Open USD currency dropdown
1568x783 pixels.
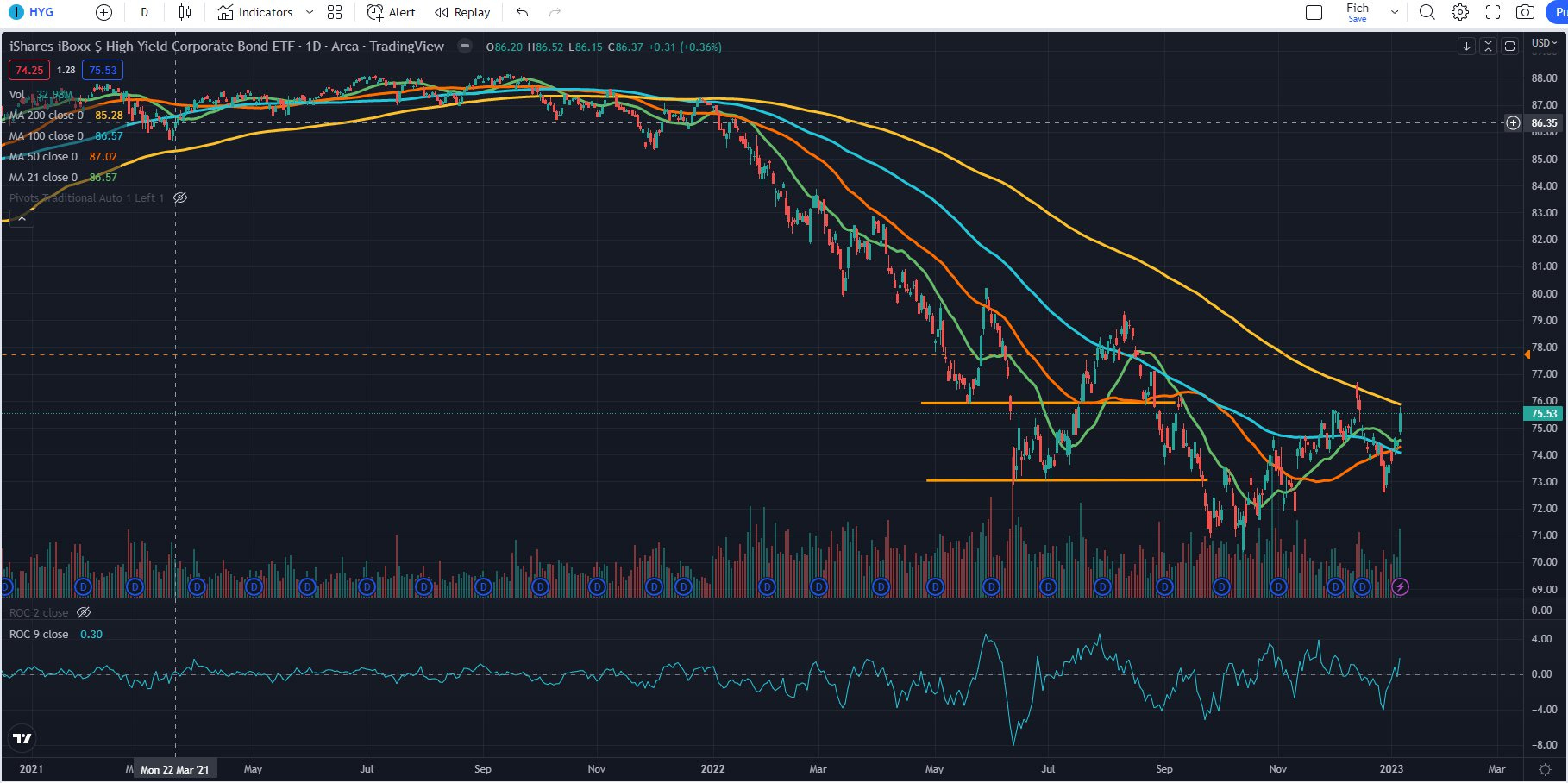[1544, 42]
